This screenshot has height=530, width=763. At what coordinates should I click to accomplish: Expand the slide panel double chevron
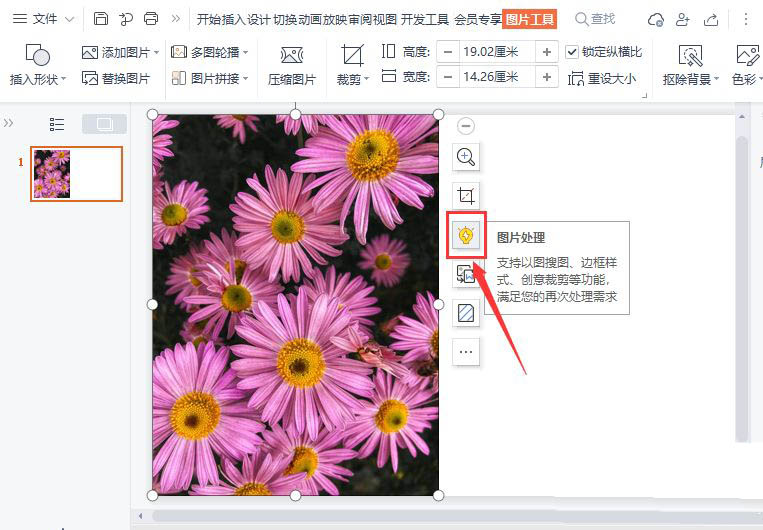coord(8,123)
